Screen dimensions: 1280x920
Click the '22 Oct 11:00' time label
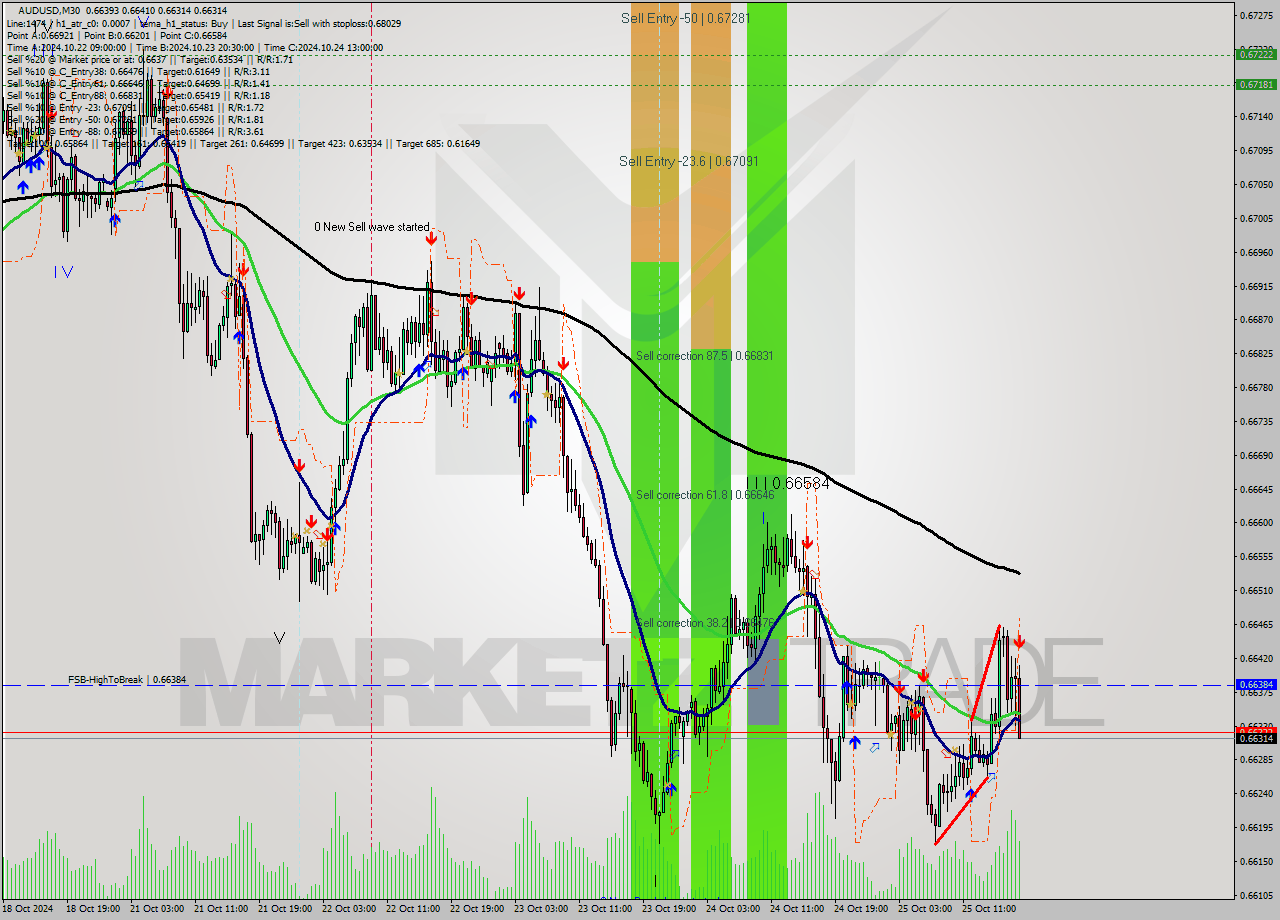pos(413,909)
